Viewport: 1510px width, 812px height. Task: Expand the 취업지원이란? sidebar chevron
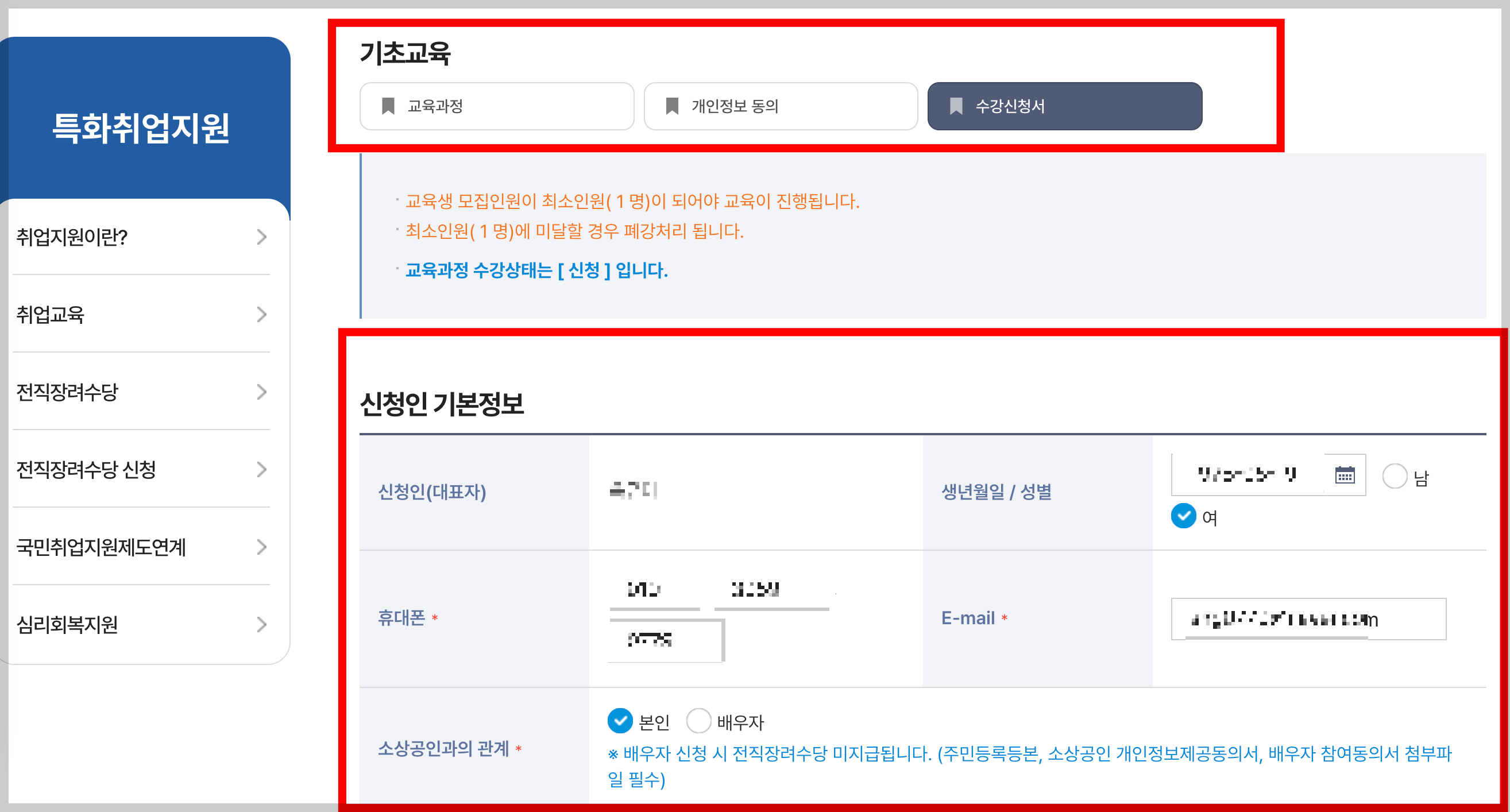point(261,237)
